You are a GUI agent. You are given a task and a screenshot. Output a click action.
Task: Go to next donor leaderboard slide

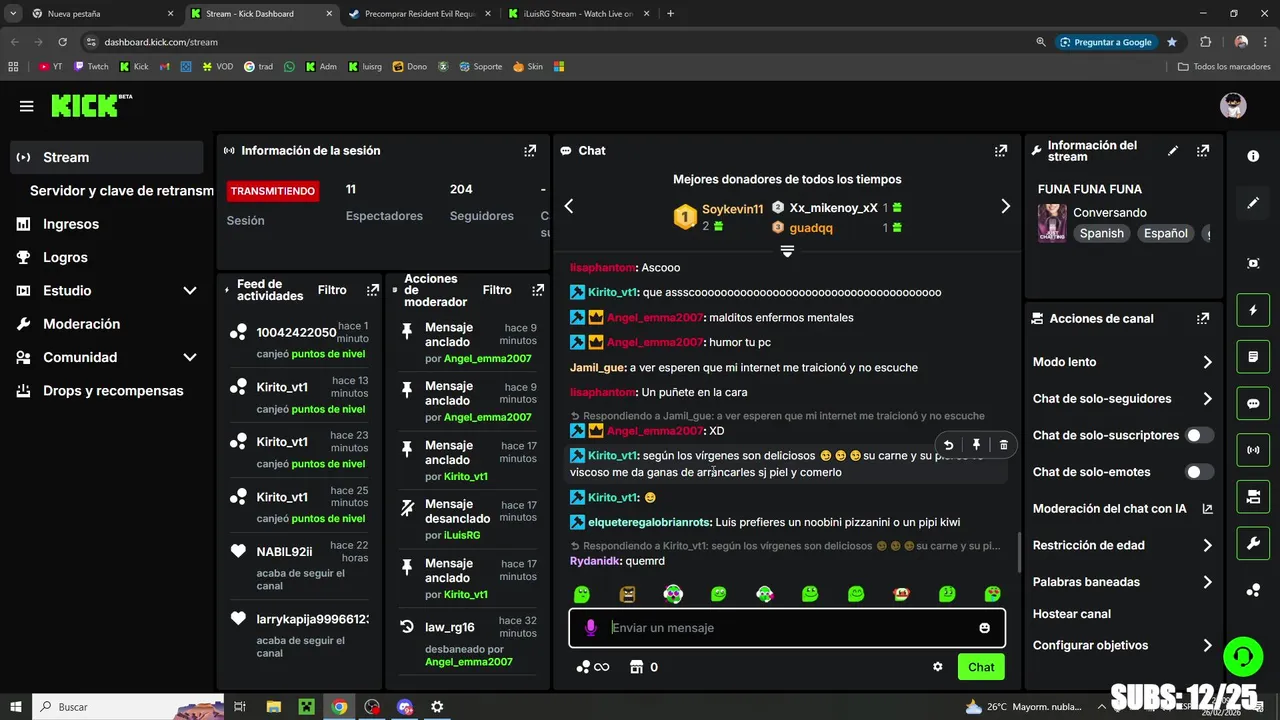(x=1006, y=206)
